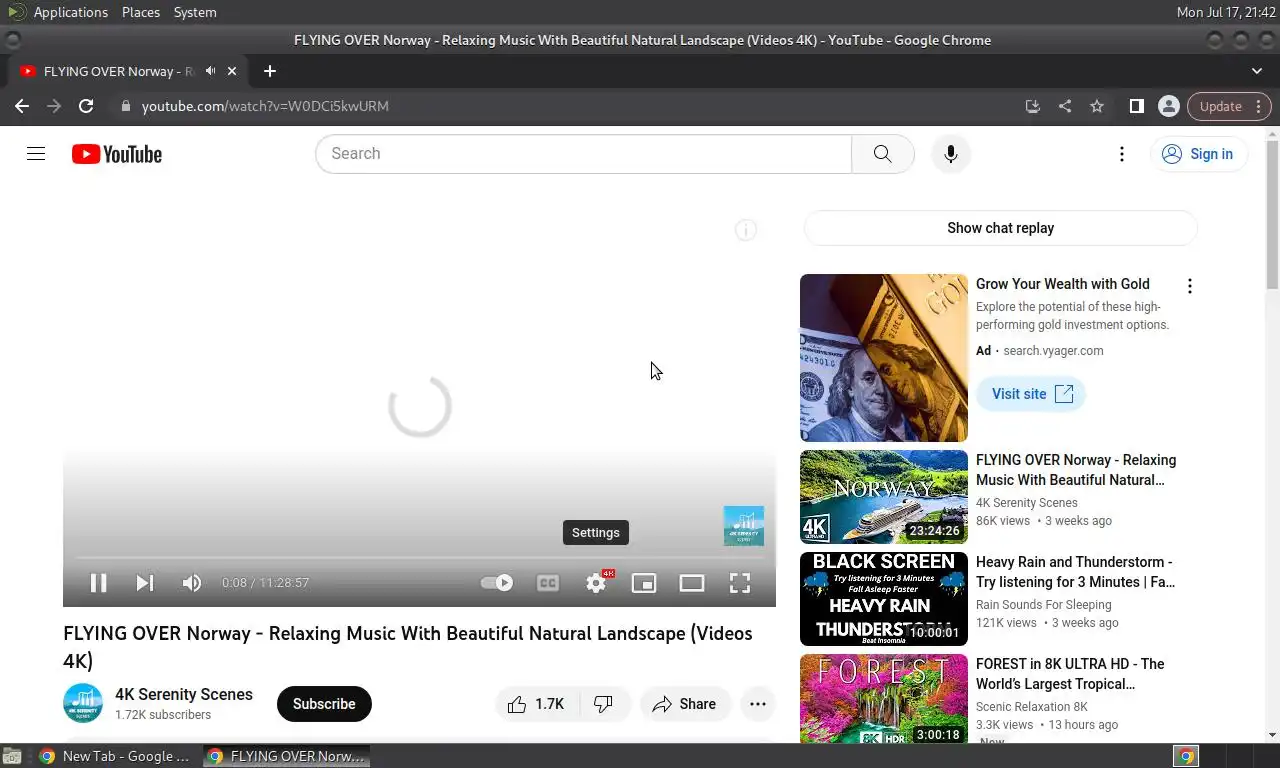Open 4K Serenity Scenes channel avatar
The image size is (1280, 768).
[x=83, y=703]
